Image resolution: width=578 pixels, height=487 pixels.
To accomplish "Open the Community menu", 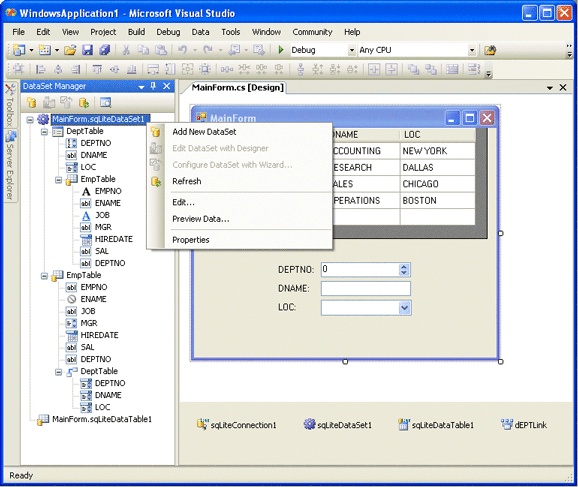I will point(312,32).
